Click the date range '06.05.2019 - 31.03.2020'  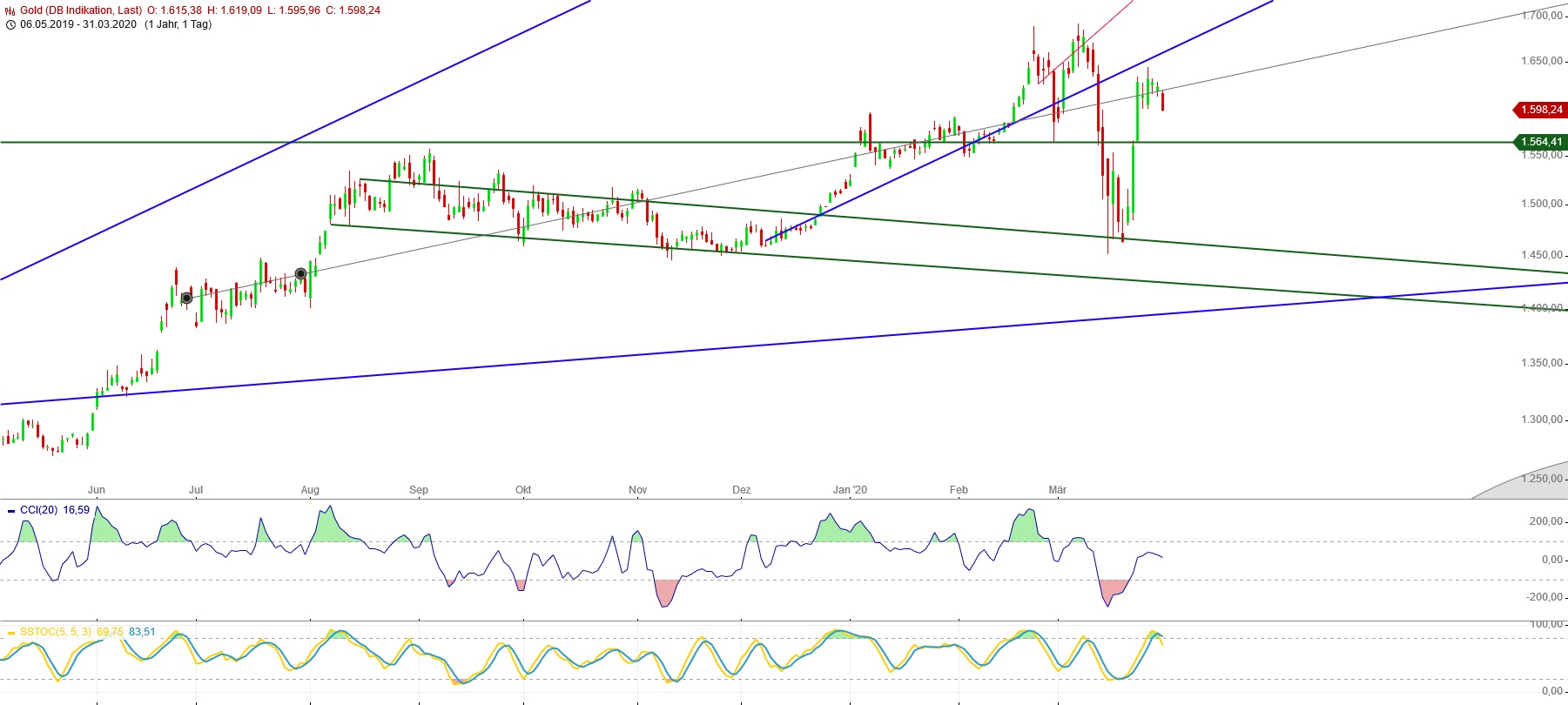[78, 24]
